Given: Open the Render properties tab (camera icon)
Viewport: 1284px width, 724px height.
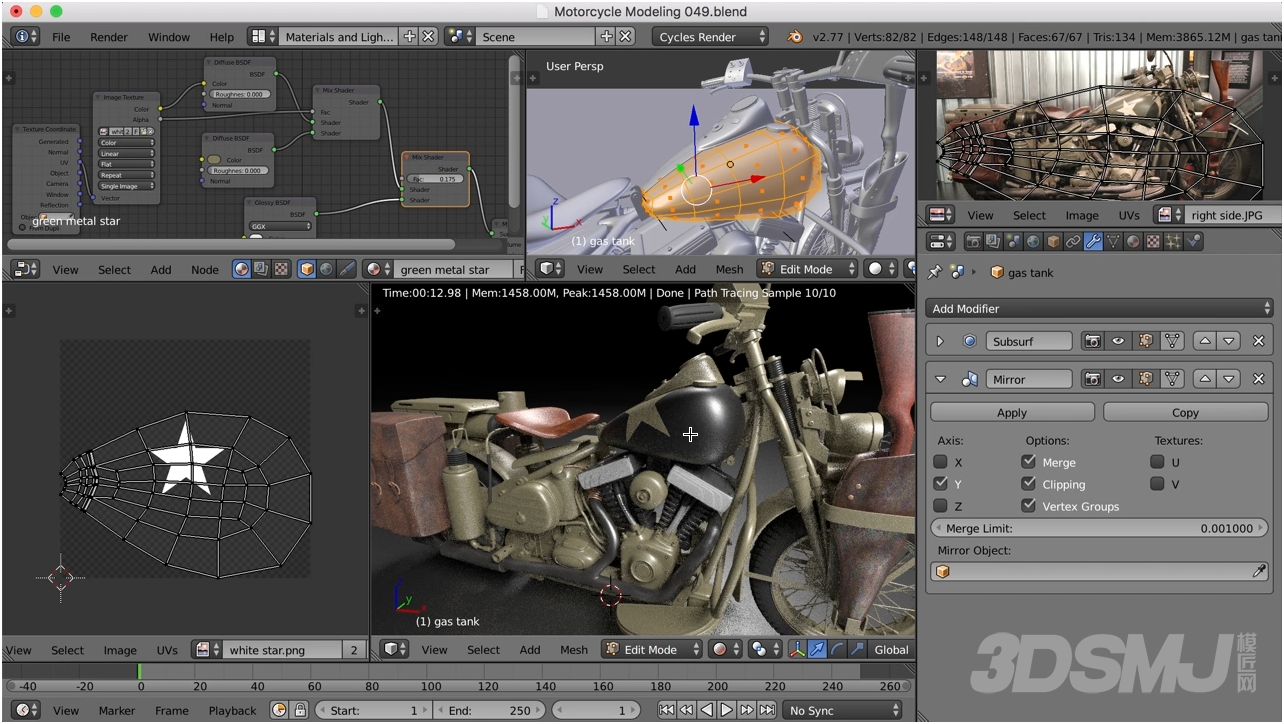Looking at the screenshot, I should click(x=972, y=241).
